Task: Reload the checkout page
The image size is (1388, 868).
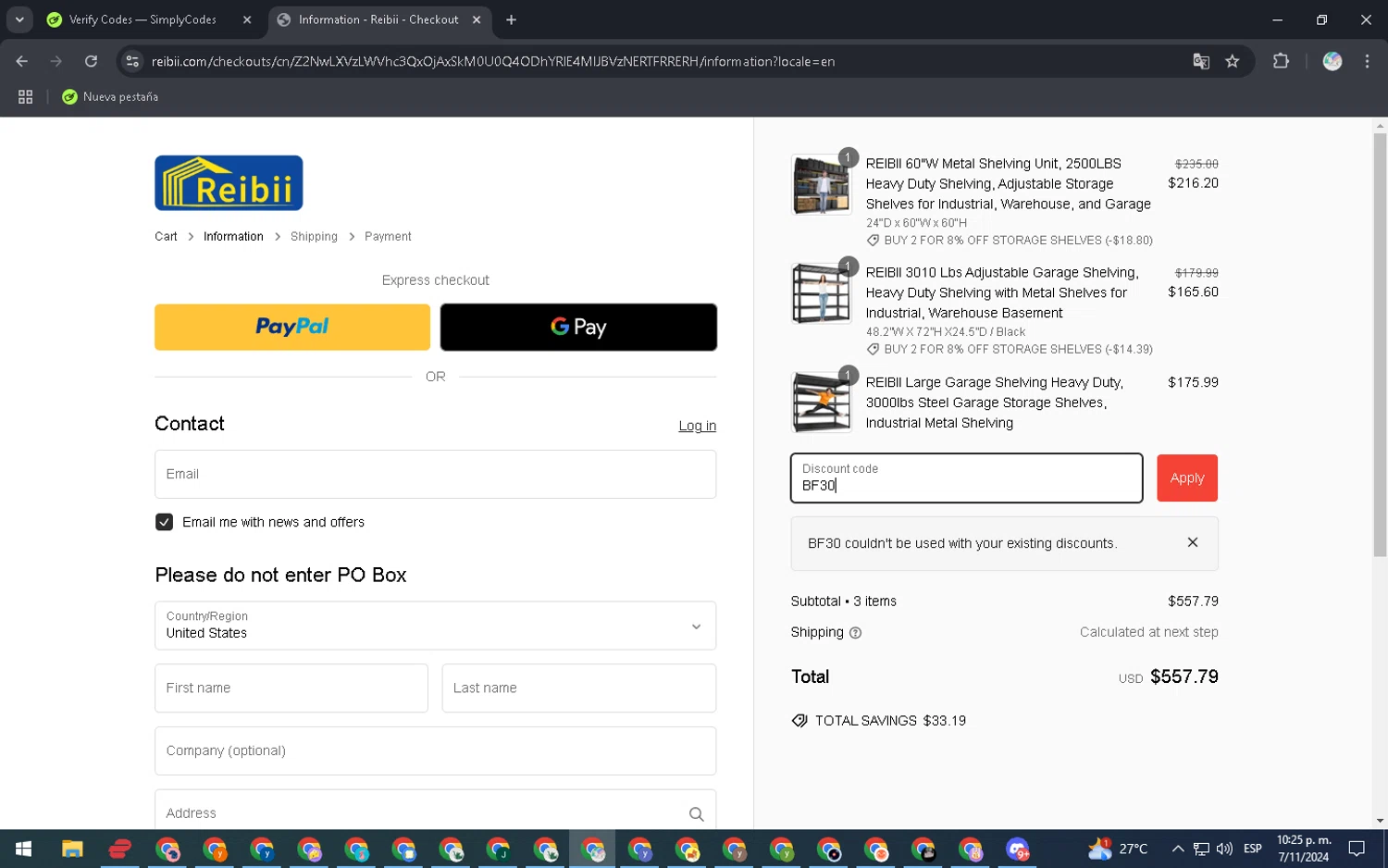Action: 91,61
